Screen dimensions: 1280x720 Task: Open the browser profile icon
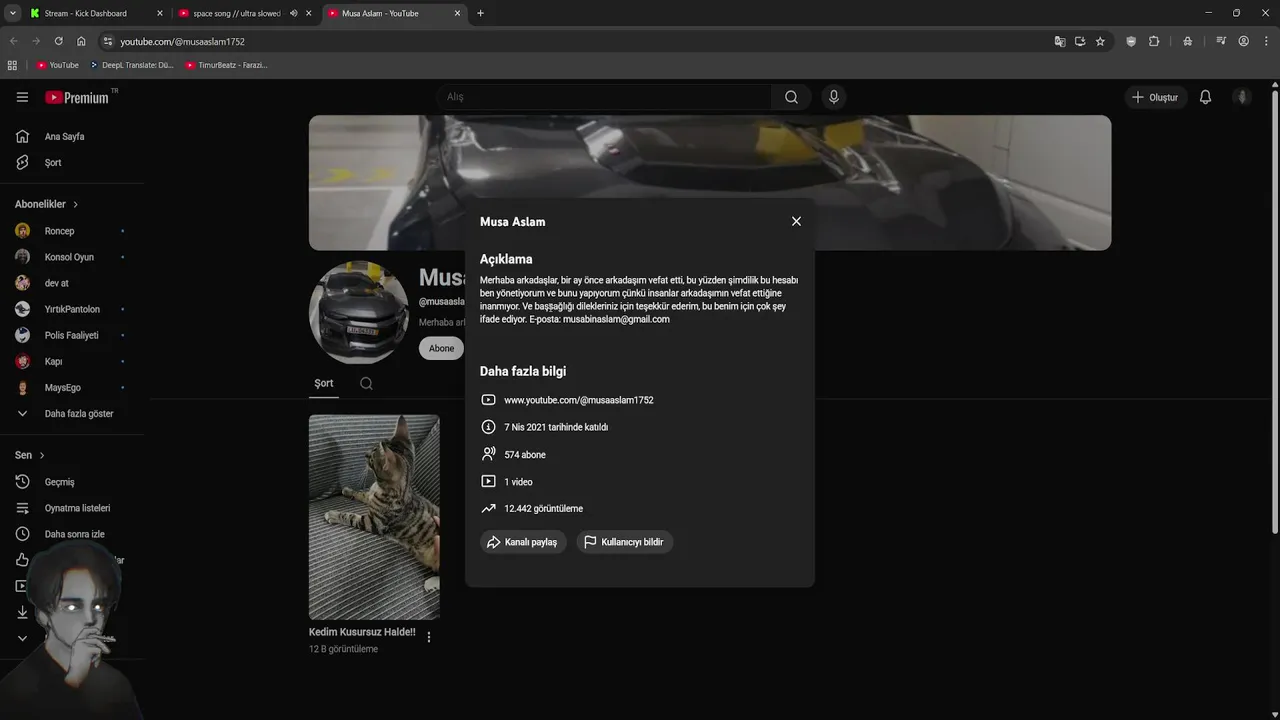[1243, 41]
